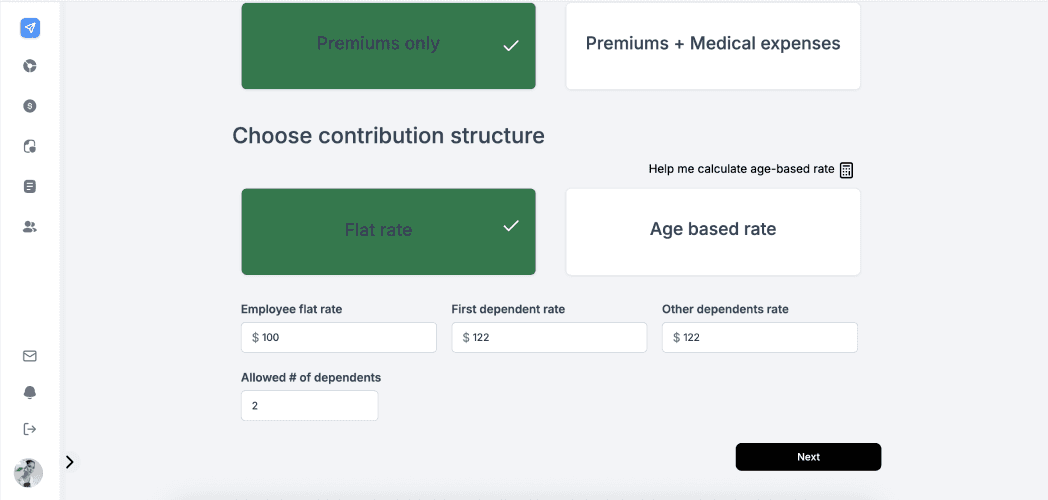The image size is (1048, 500).
Task: Open the notifications bell icon
Action: (30, 392)
